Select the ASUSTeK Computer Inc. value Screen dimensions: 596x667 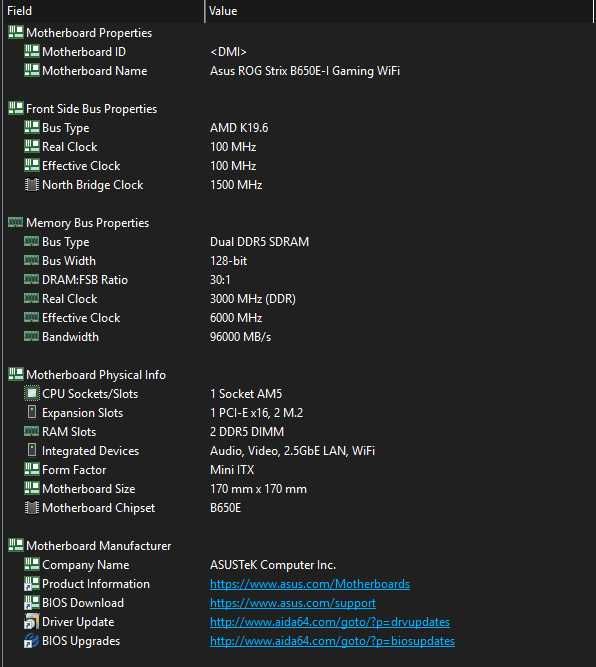point(273,565)
